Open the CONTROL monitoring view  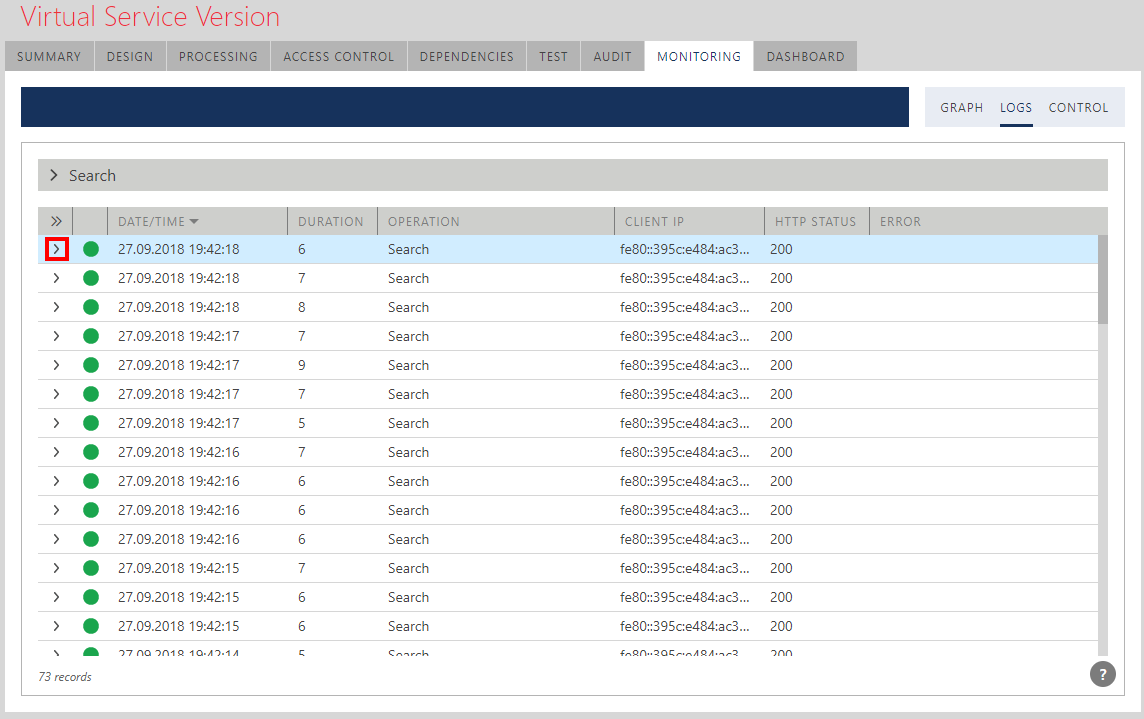(x=1078, y=107)
